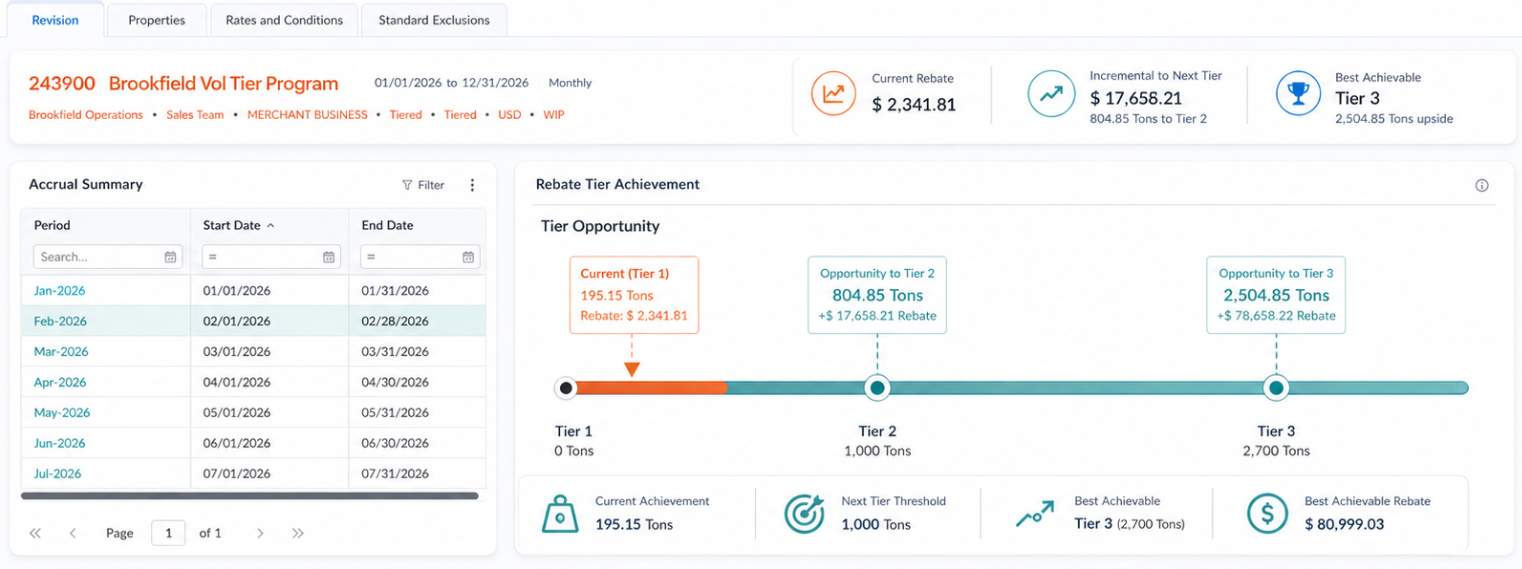Click the Tier 1 start marker on the bar

point(566,387)
